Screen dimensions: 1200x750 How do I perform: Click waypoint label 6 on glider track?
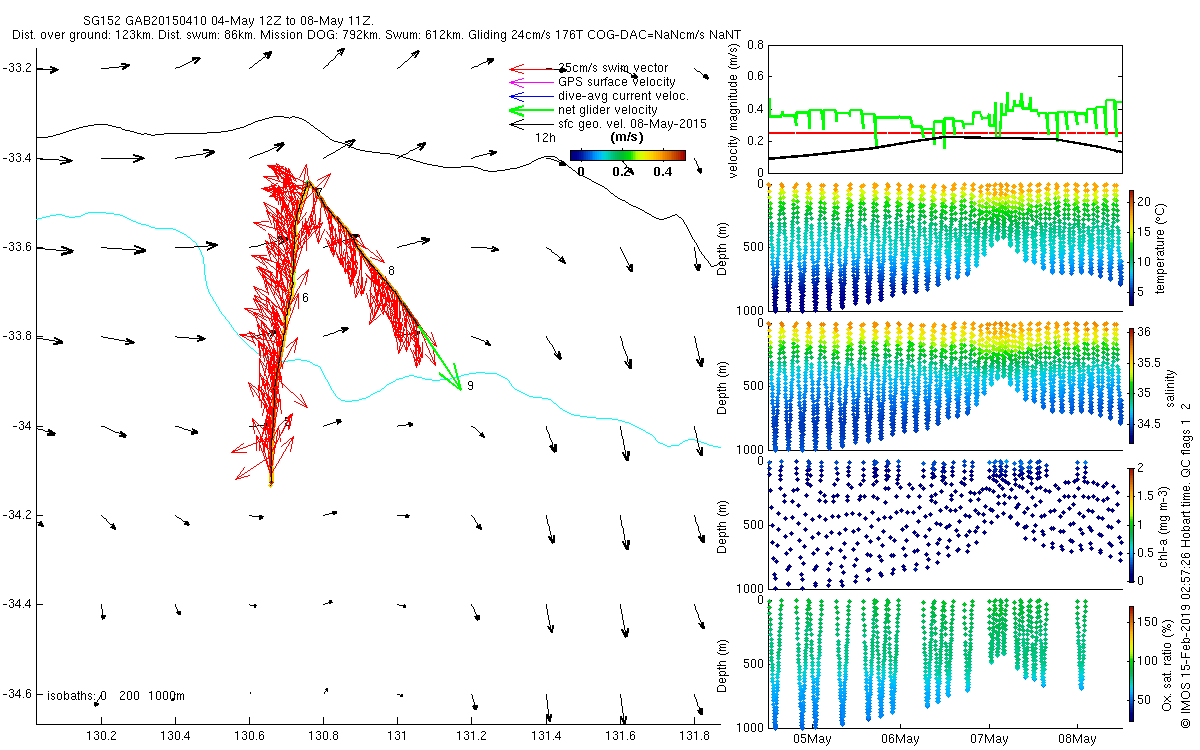click(305, 298)
